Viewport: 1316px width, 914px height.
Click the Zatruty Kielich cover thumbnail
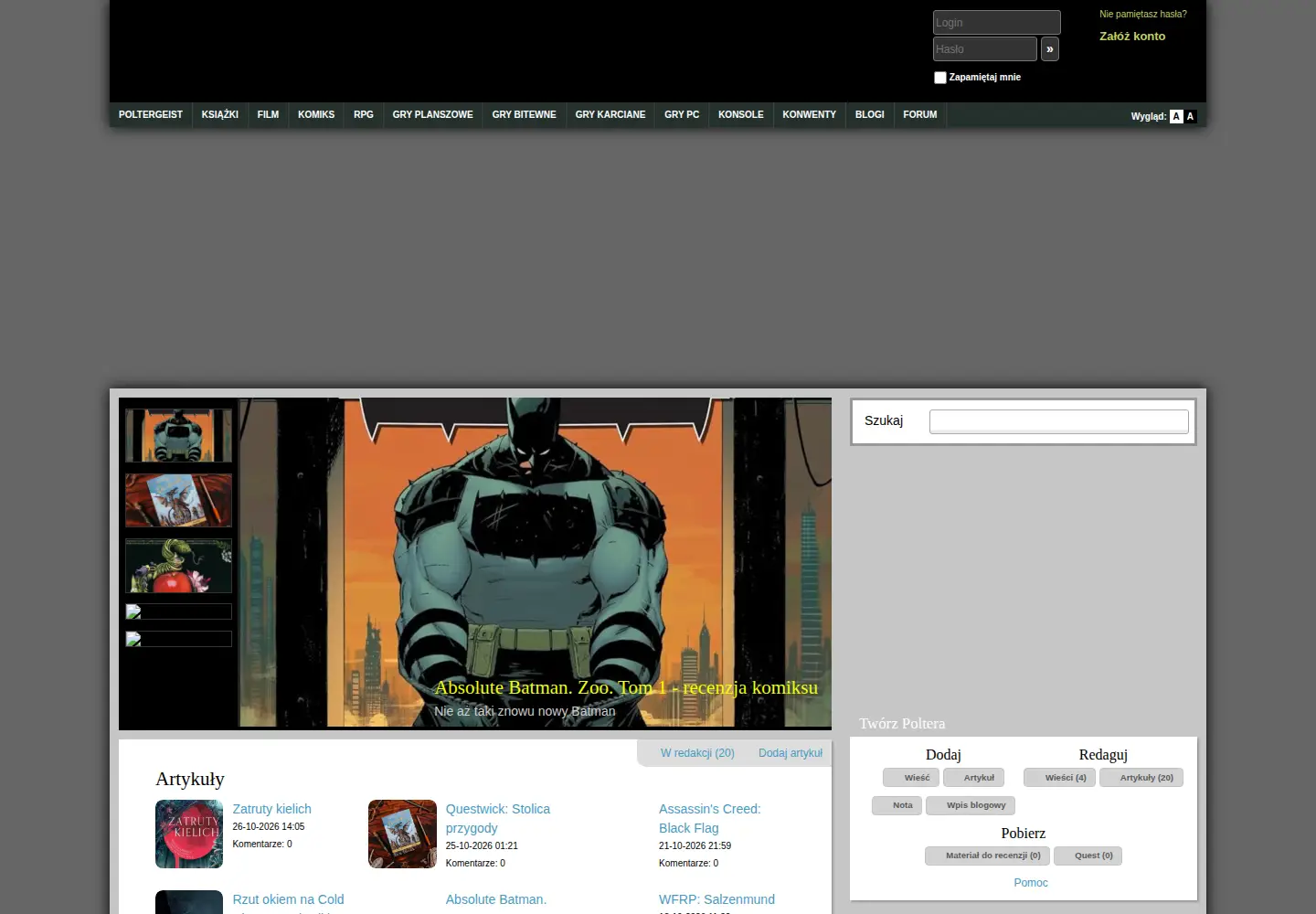(x=189, y=834)
